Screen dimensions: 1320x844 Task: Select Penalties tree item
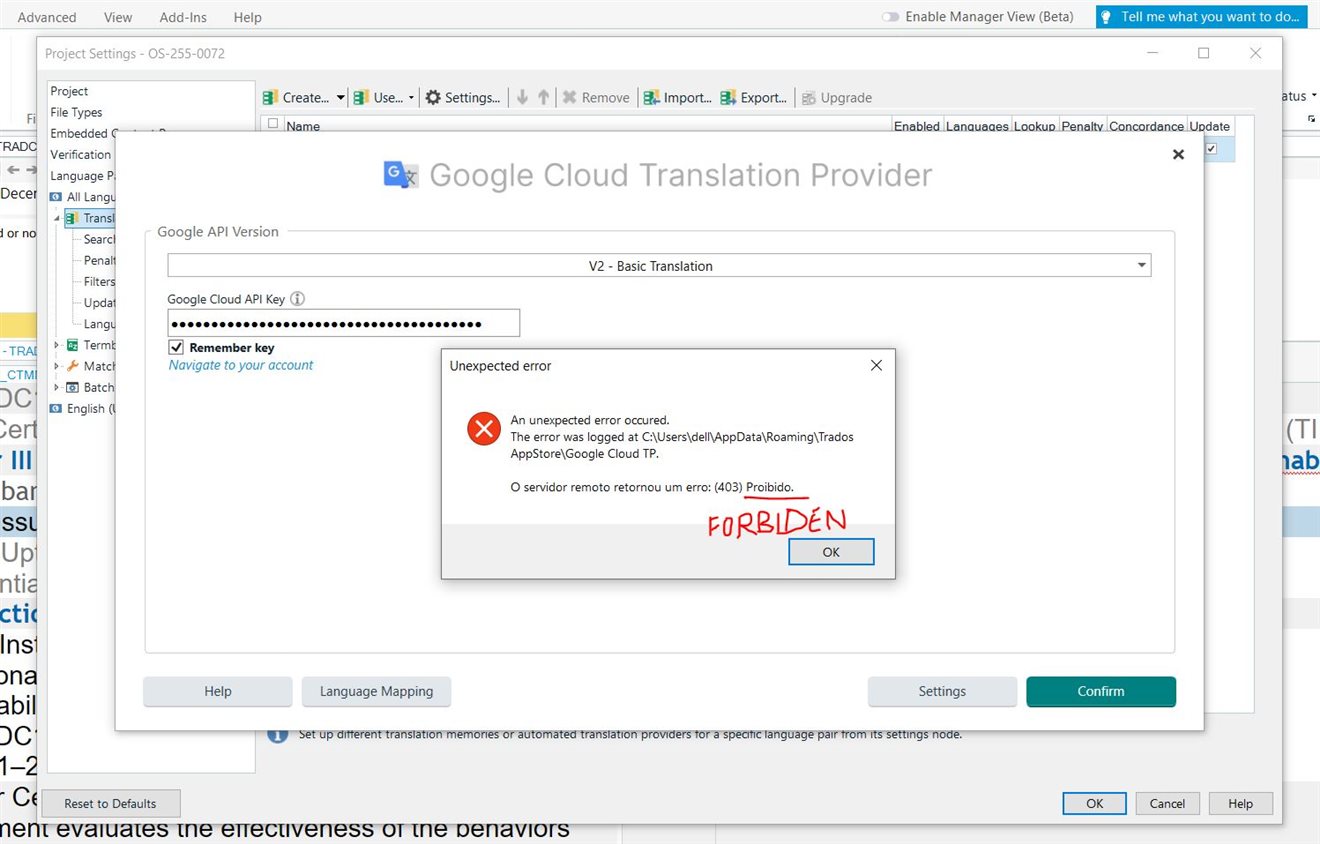[x=99, y=260]
